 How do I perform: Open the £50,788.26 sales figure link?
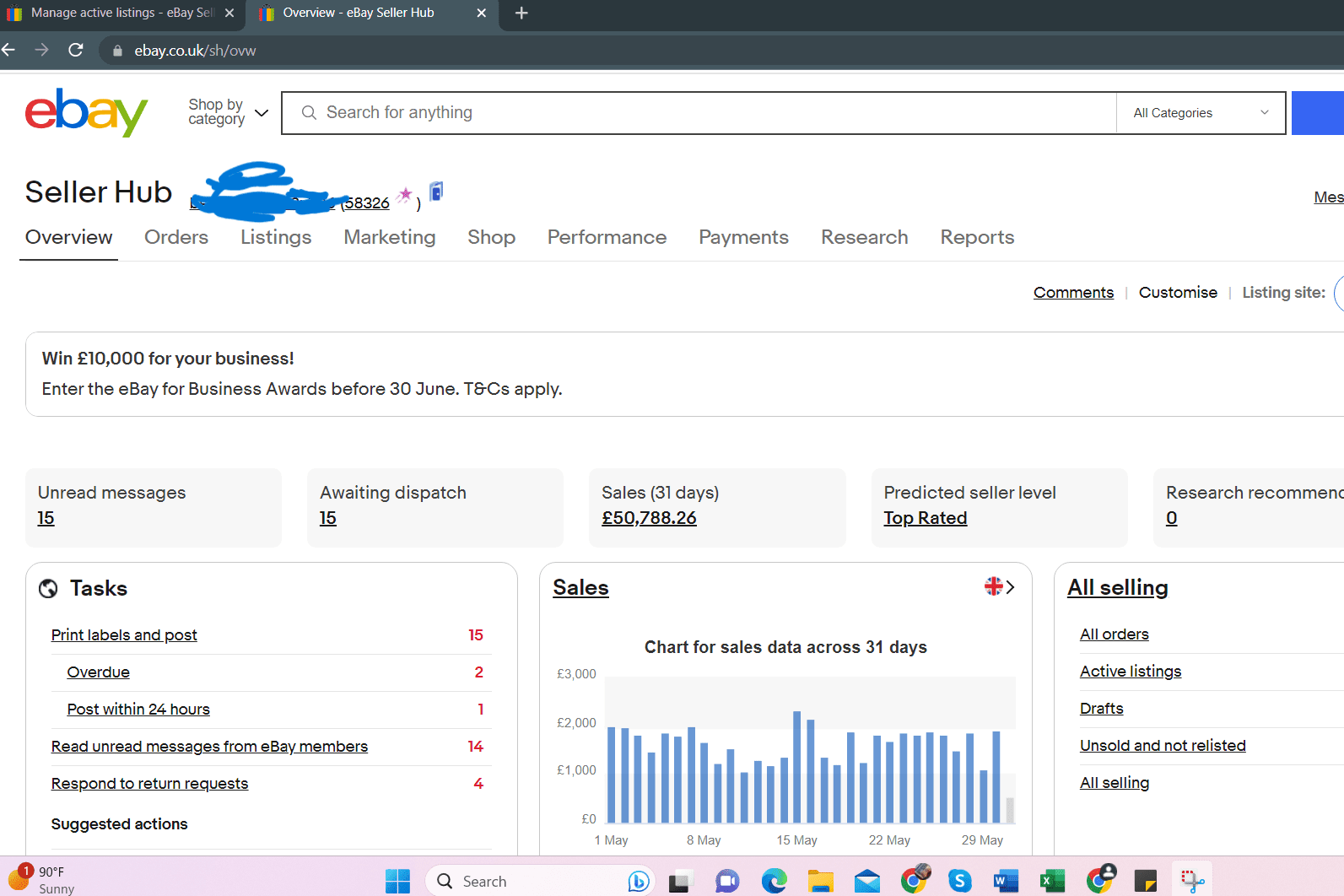(x=649, y=517)
